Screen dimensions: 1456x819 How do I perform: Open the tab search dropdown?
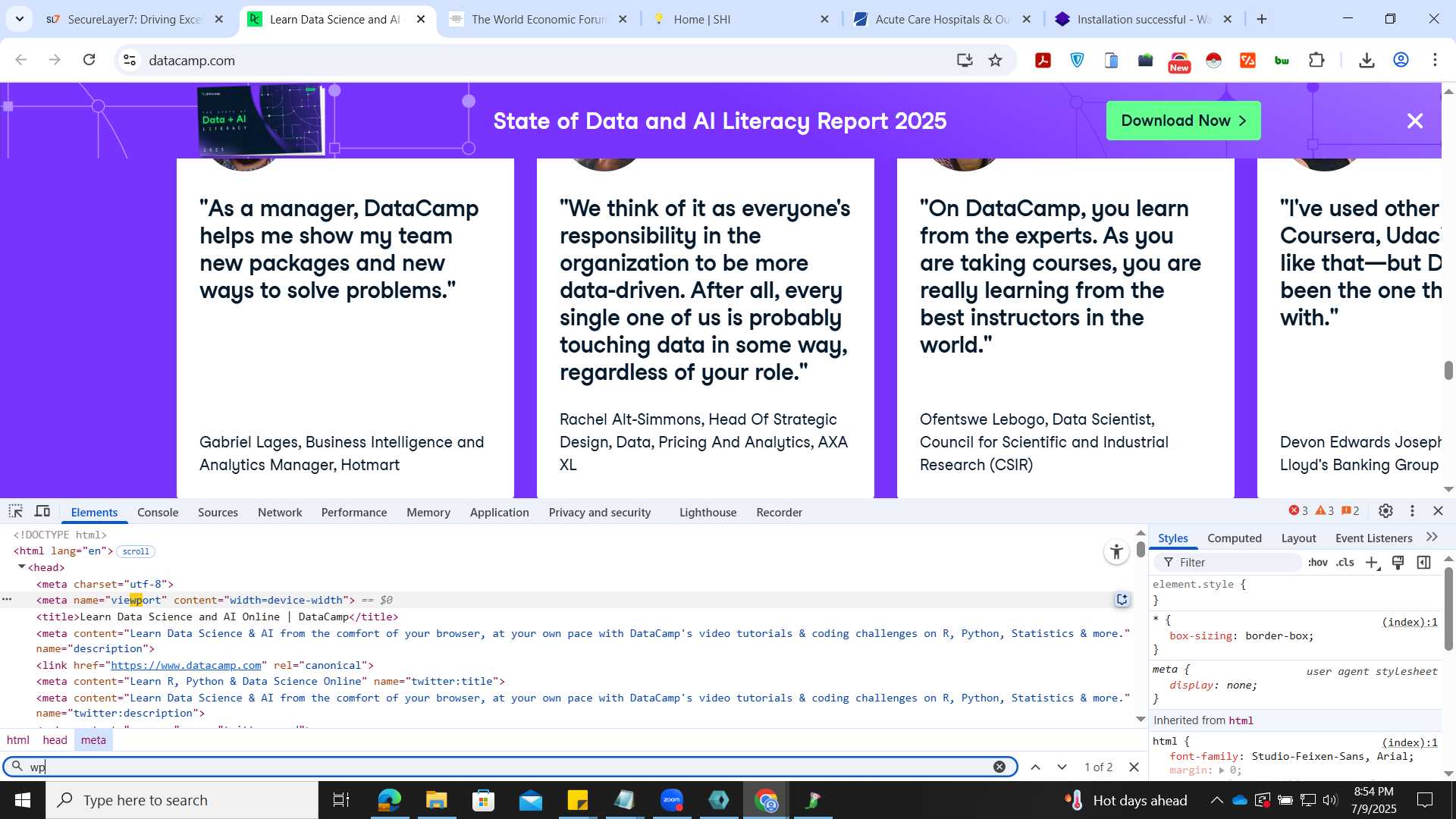pyautogui.click(x=19, y=19)
